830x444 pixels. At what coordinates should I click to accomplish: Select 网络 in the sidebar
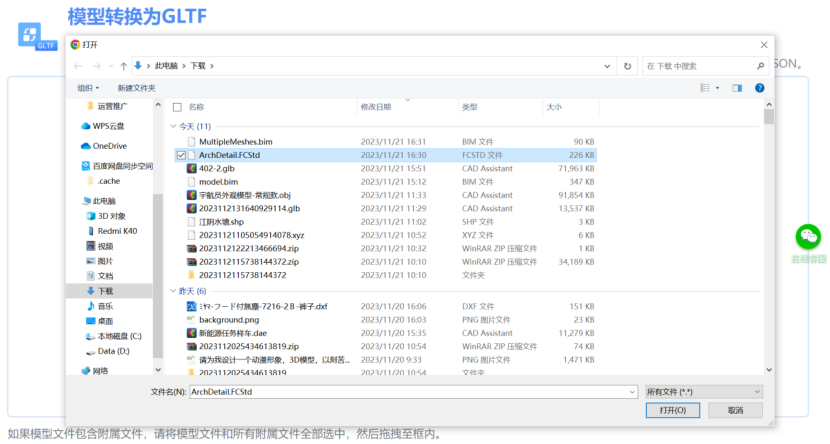pos(95,371)
